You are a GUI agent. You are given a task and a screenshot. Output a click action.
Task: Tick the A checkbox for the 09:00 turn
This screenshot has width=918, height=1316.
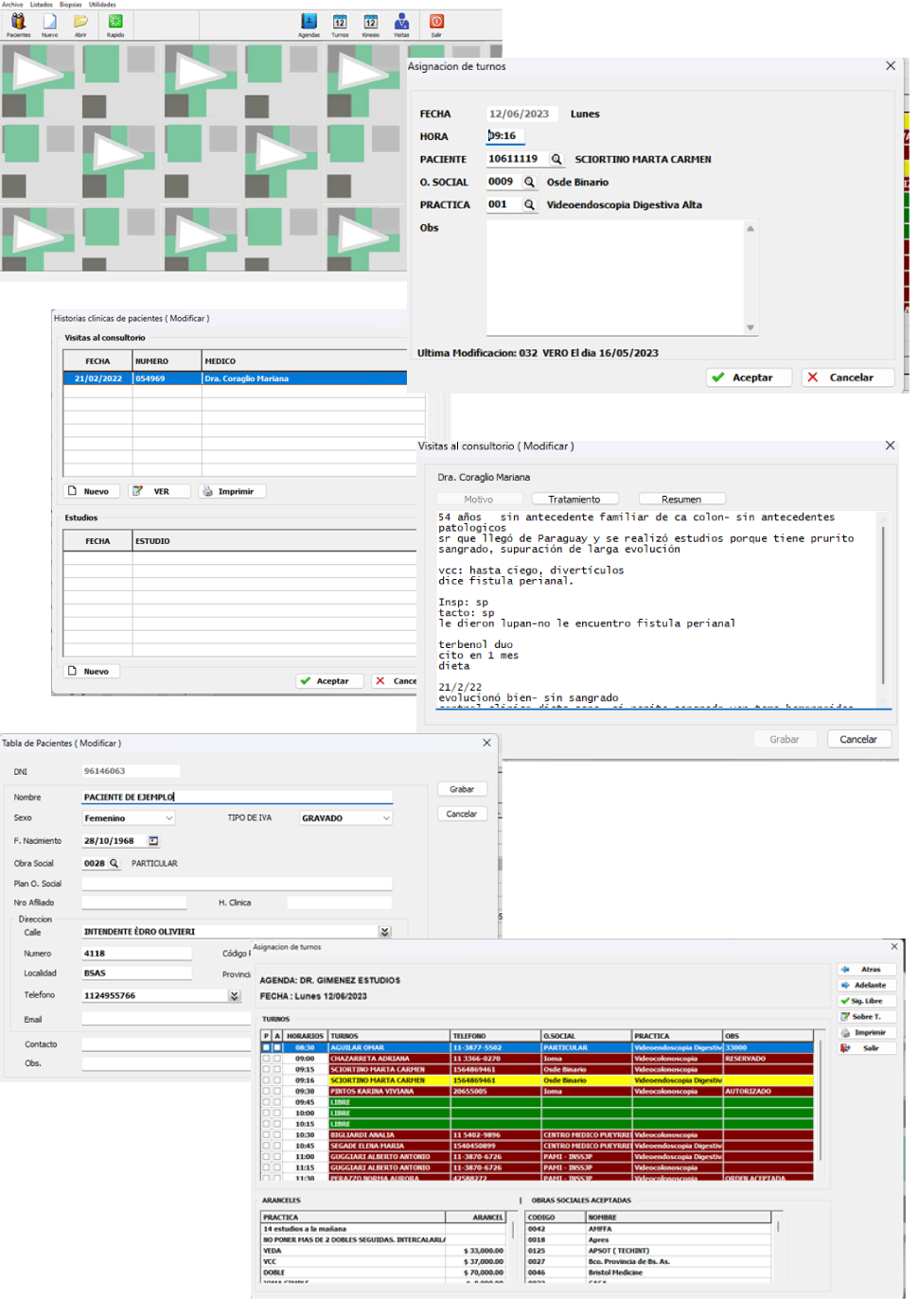click(276, 1059)
